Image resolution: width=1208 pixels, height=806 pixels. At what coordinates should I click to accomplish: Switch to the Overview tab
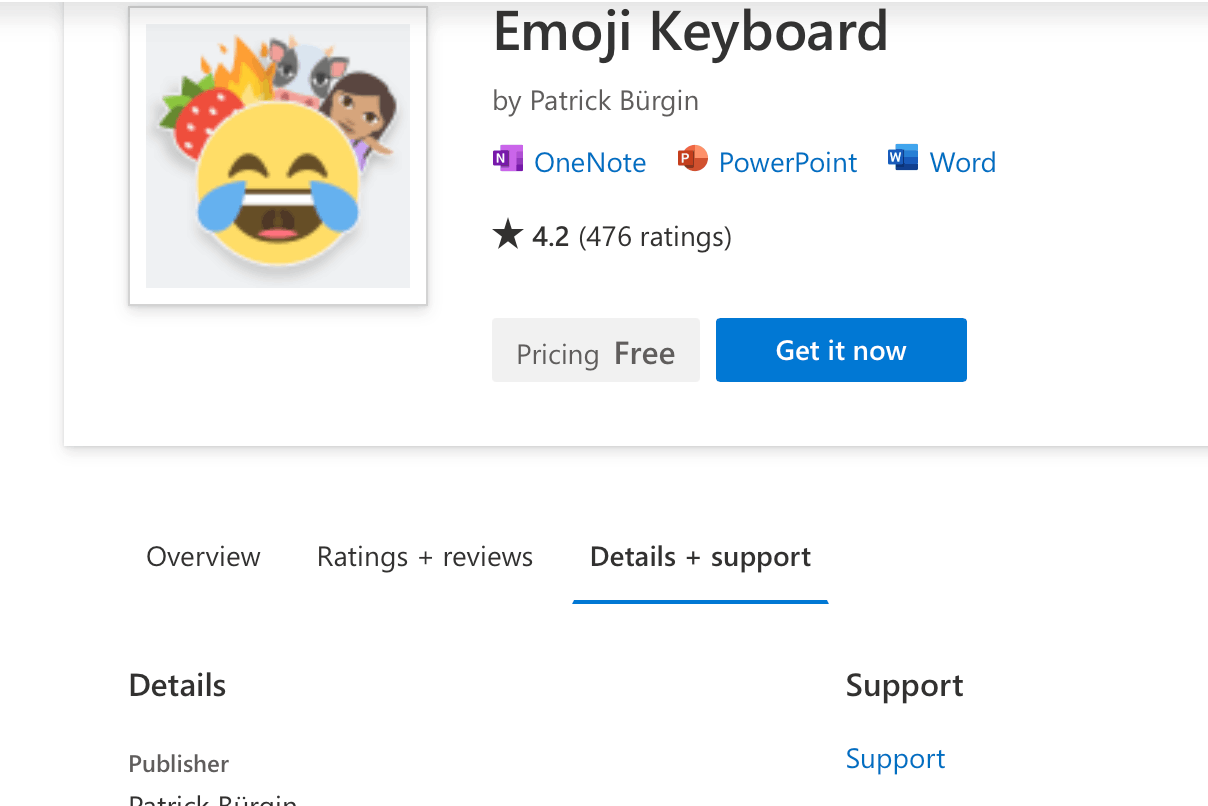(203, 557)
